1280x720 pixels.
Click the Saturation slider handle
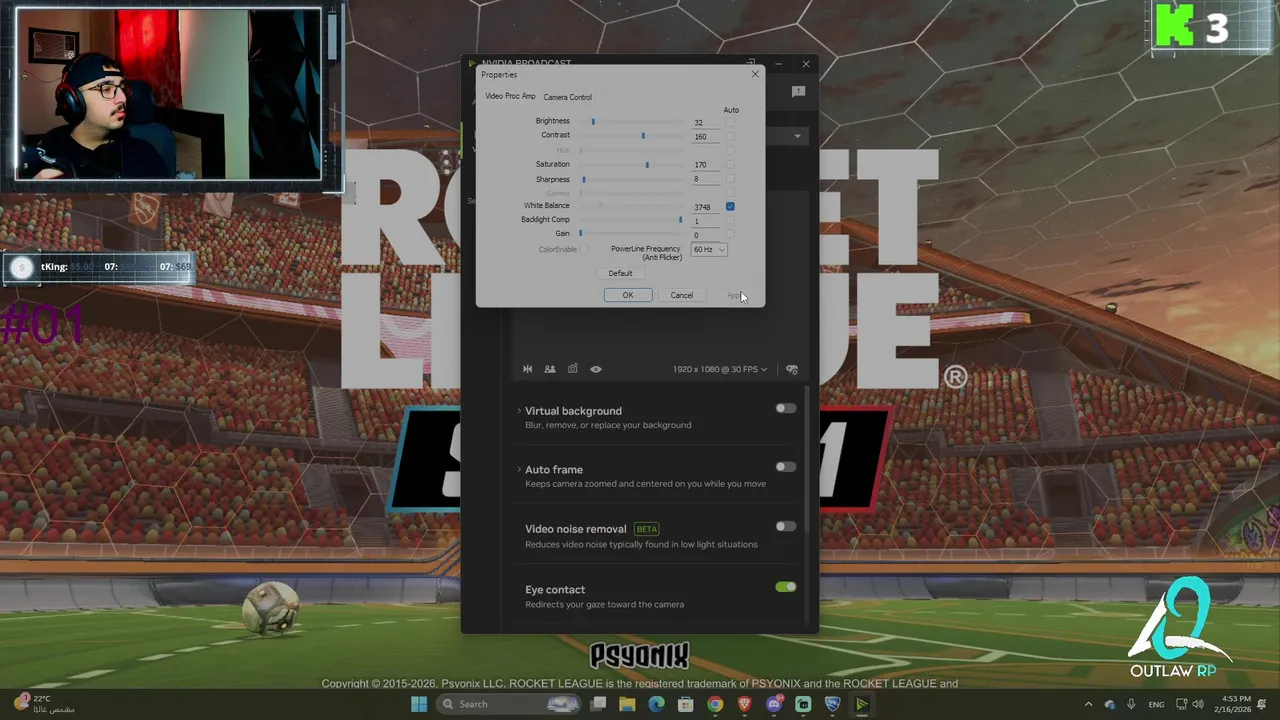(x=647, y=164)
